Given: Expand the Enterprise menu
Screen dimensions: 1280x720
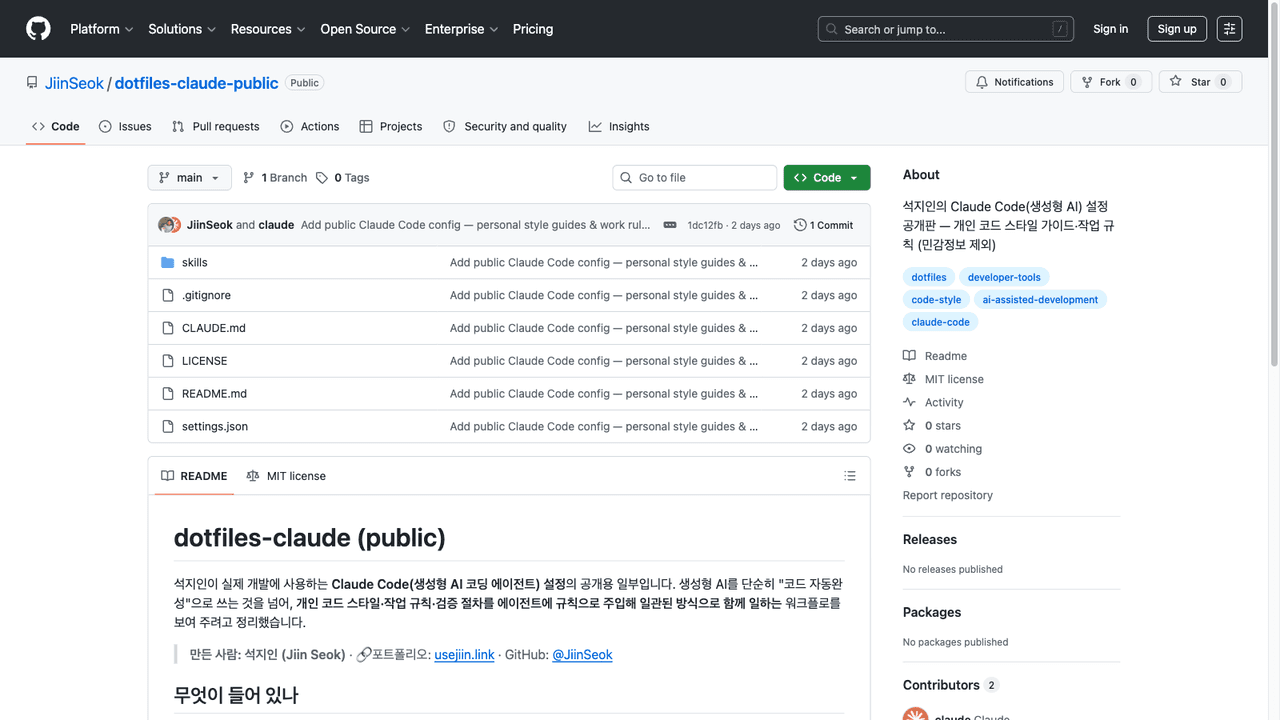Looking at the screenshot, I should [x=461, y=29].
